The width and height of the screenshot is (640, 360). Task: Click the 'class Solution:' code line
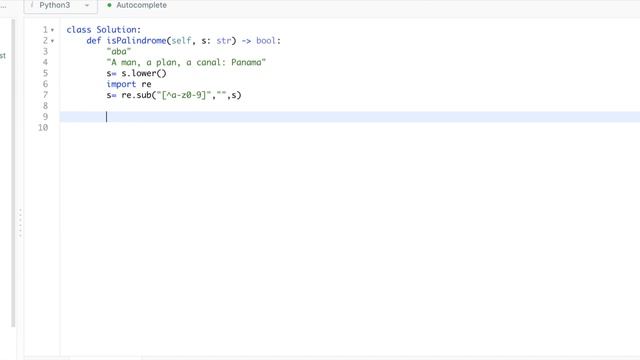pyautogui.click(x=104, y=30)
